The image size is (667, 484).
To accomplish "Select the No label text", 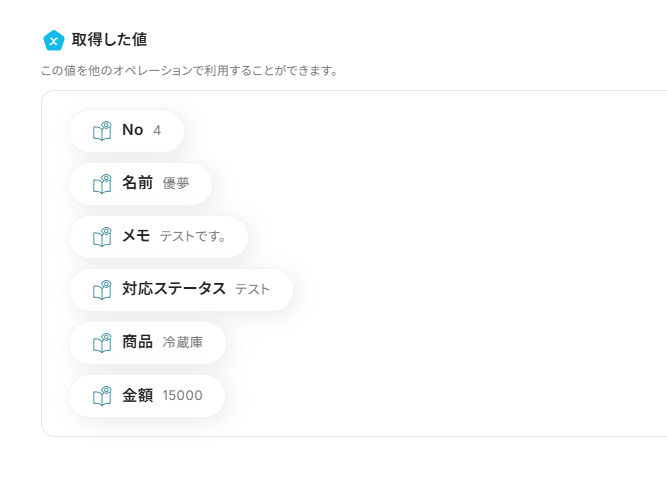I will [x=132, y=130].
